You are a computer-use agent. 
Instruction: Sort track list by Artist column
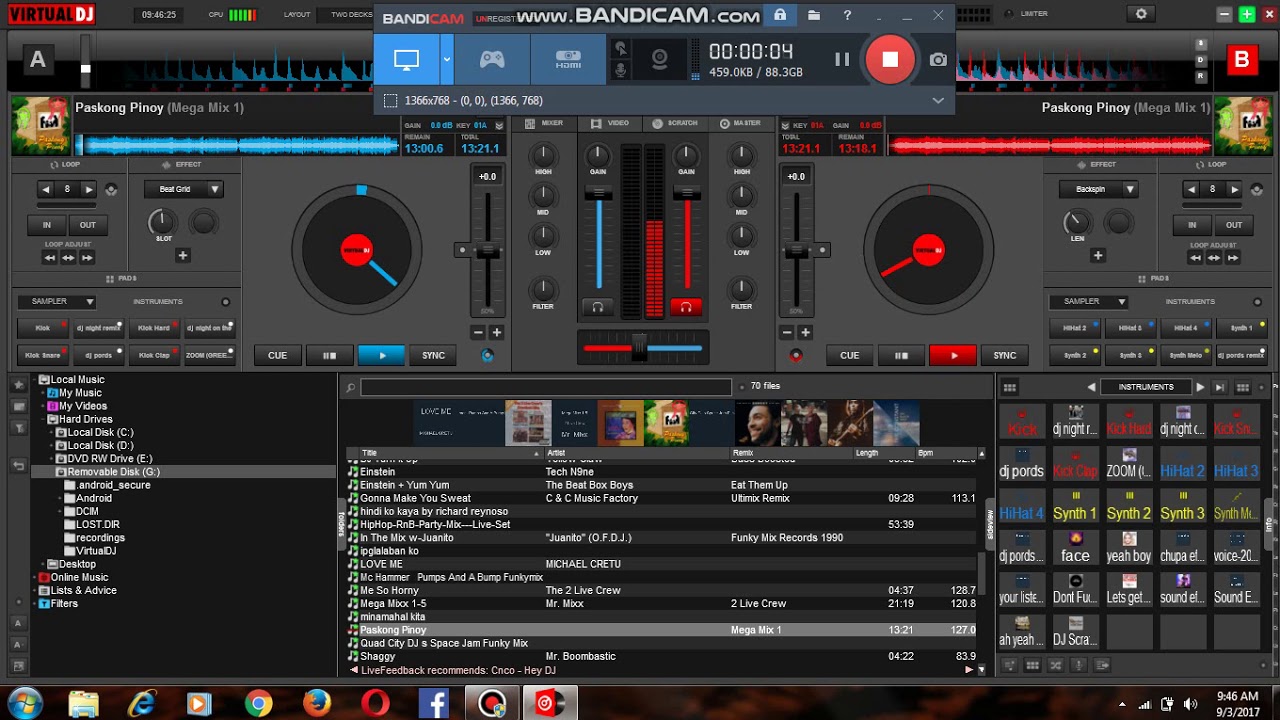click(636, 453)
